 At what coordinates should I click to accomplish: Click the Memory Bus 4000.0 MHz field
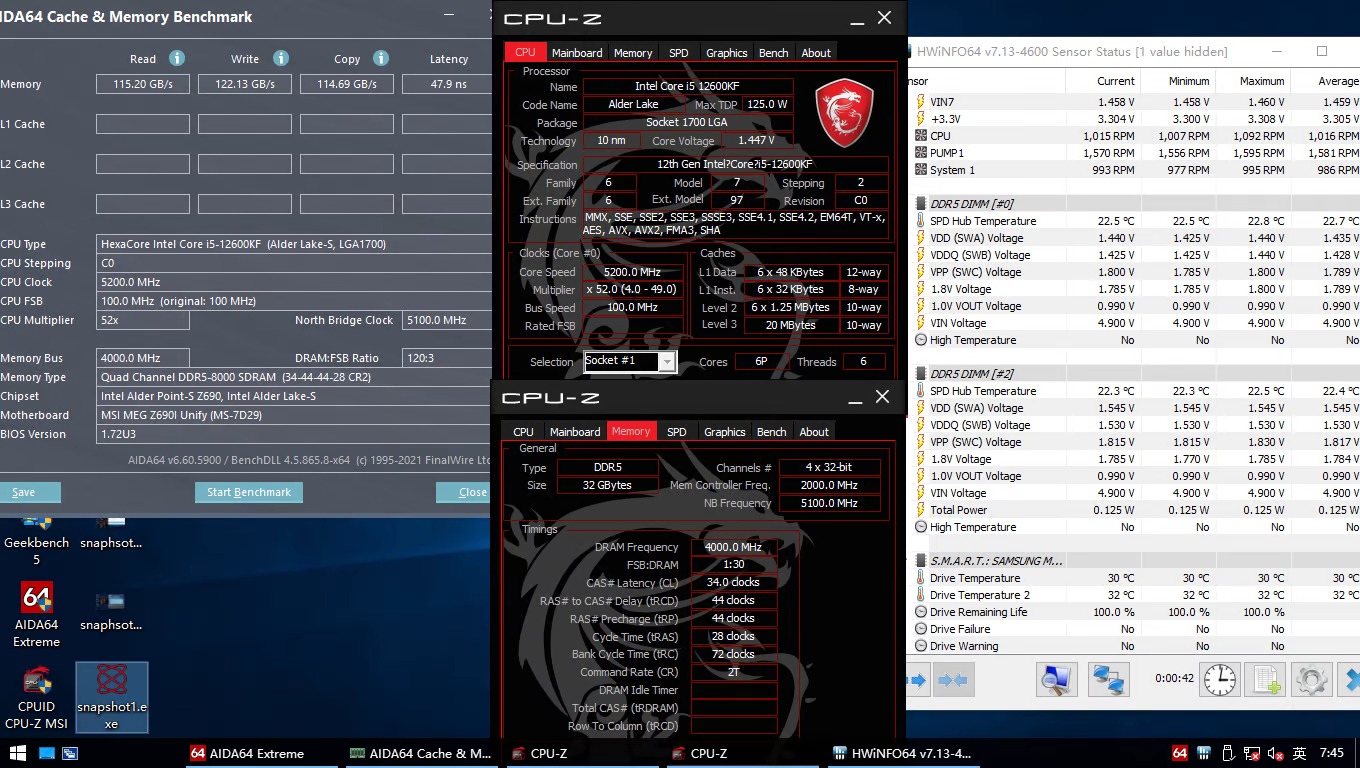143,358
